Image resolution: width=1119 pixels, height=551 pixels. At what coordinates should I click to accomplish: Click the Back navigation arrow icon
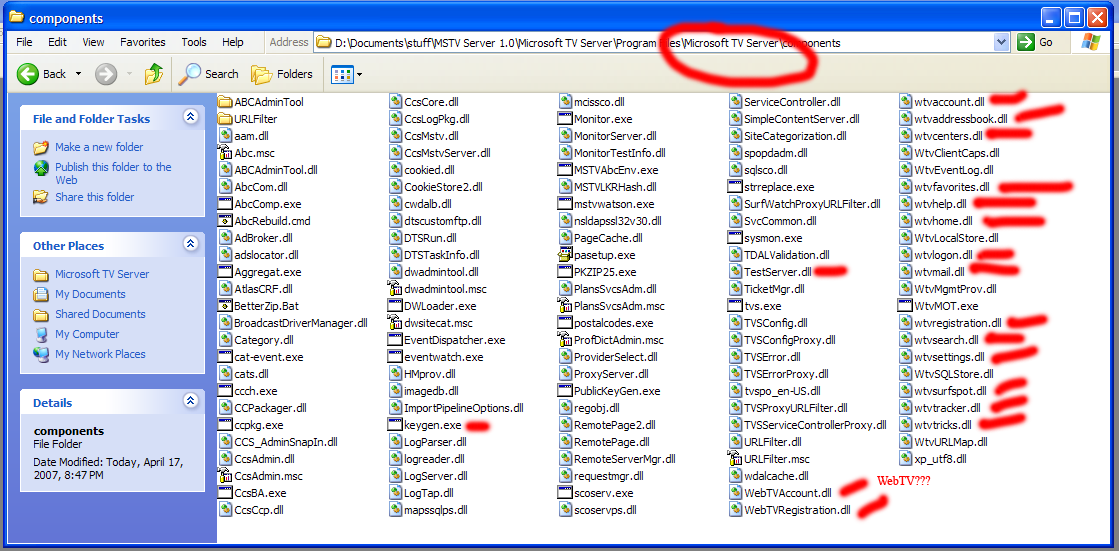click(28, 74)
